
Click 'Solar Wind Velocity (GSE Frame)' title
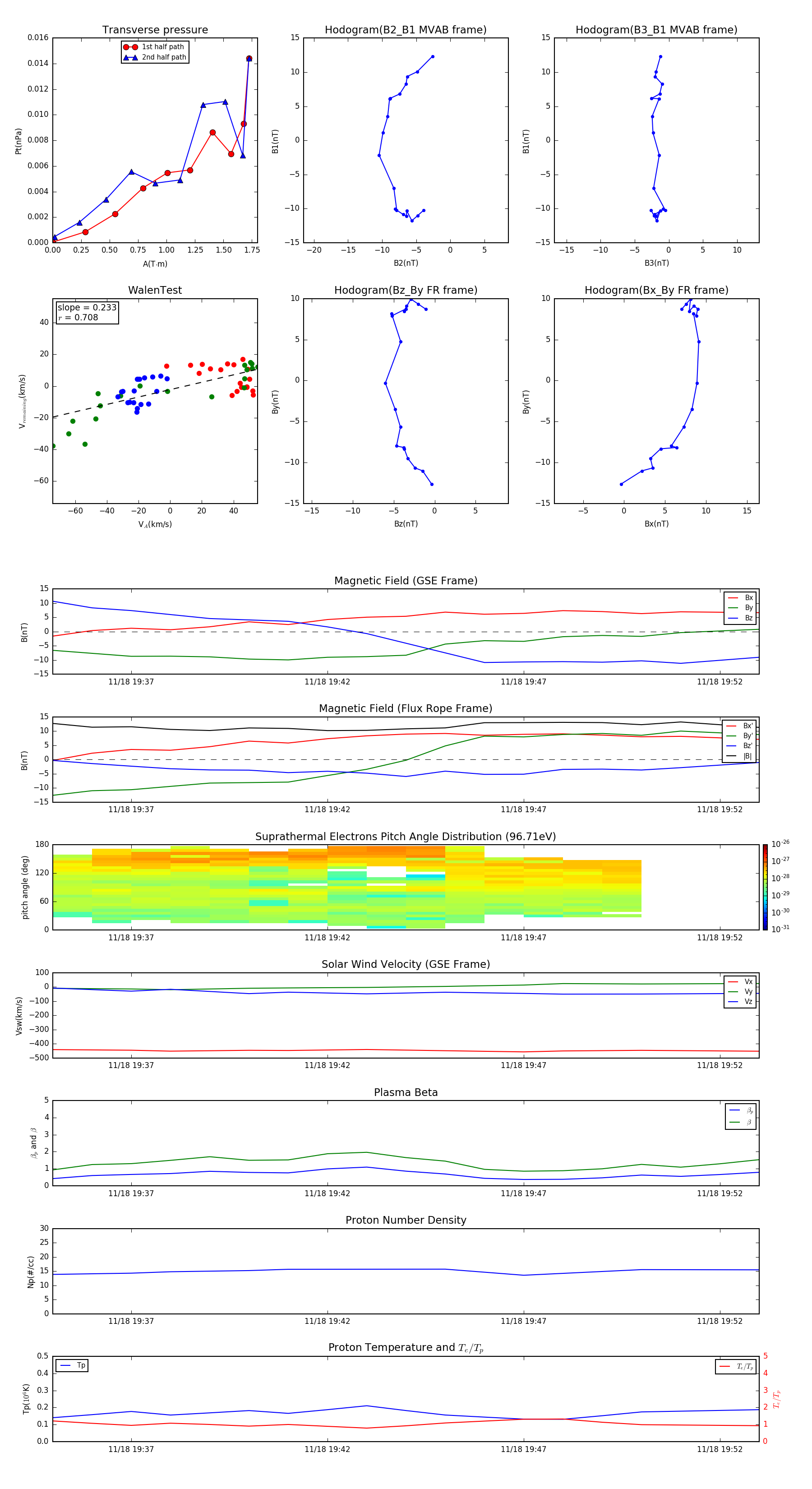point(406,965)
